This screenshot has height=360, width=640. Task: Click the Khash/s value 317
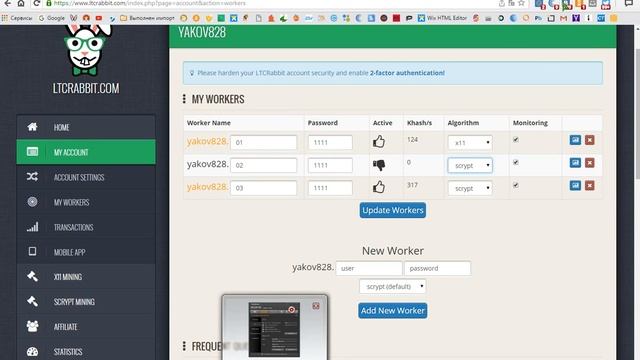[412, 185]
